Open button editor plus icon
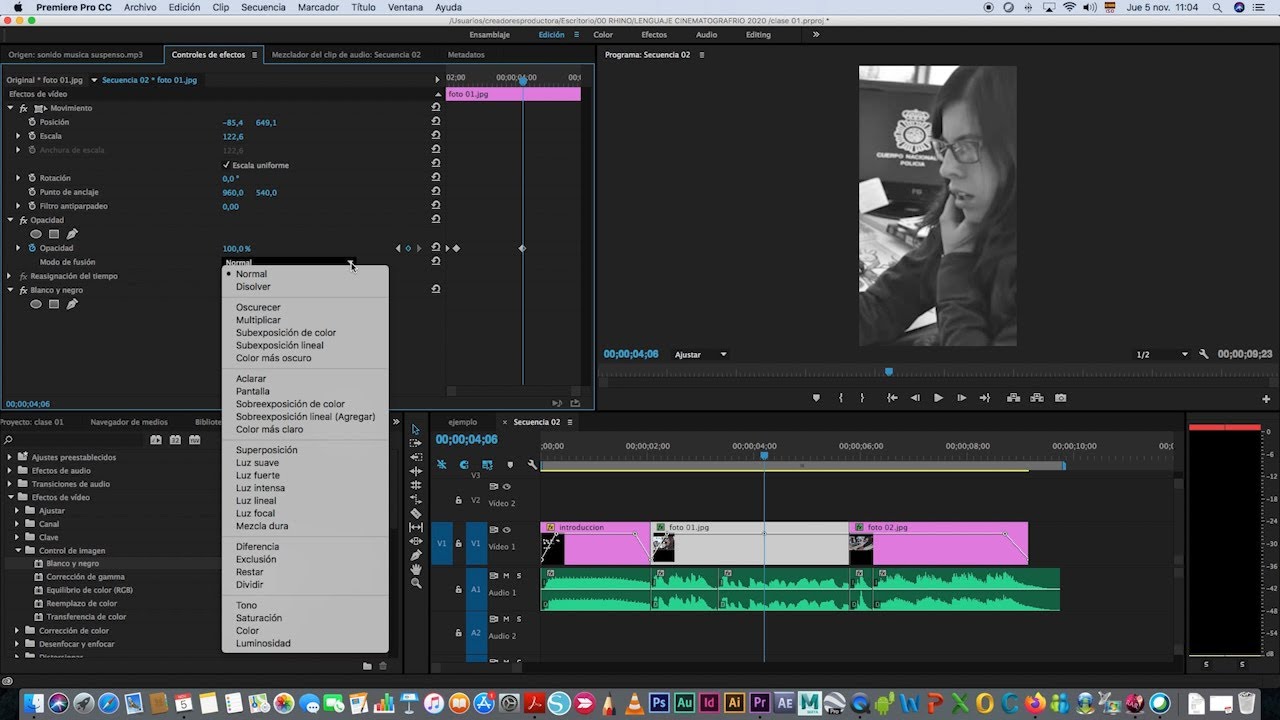Image resolution: width=1280 pixels, height=720 pixels. (1266, 398)
